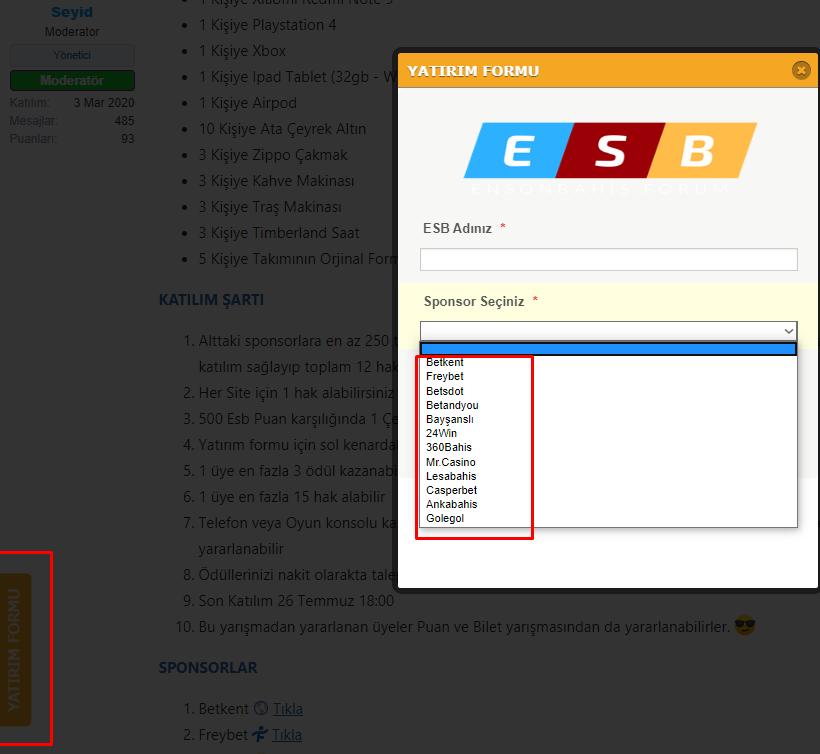Select Betkent from sponsor list
This screenshot has width=820, height=754.
(445, 362)
